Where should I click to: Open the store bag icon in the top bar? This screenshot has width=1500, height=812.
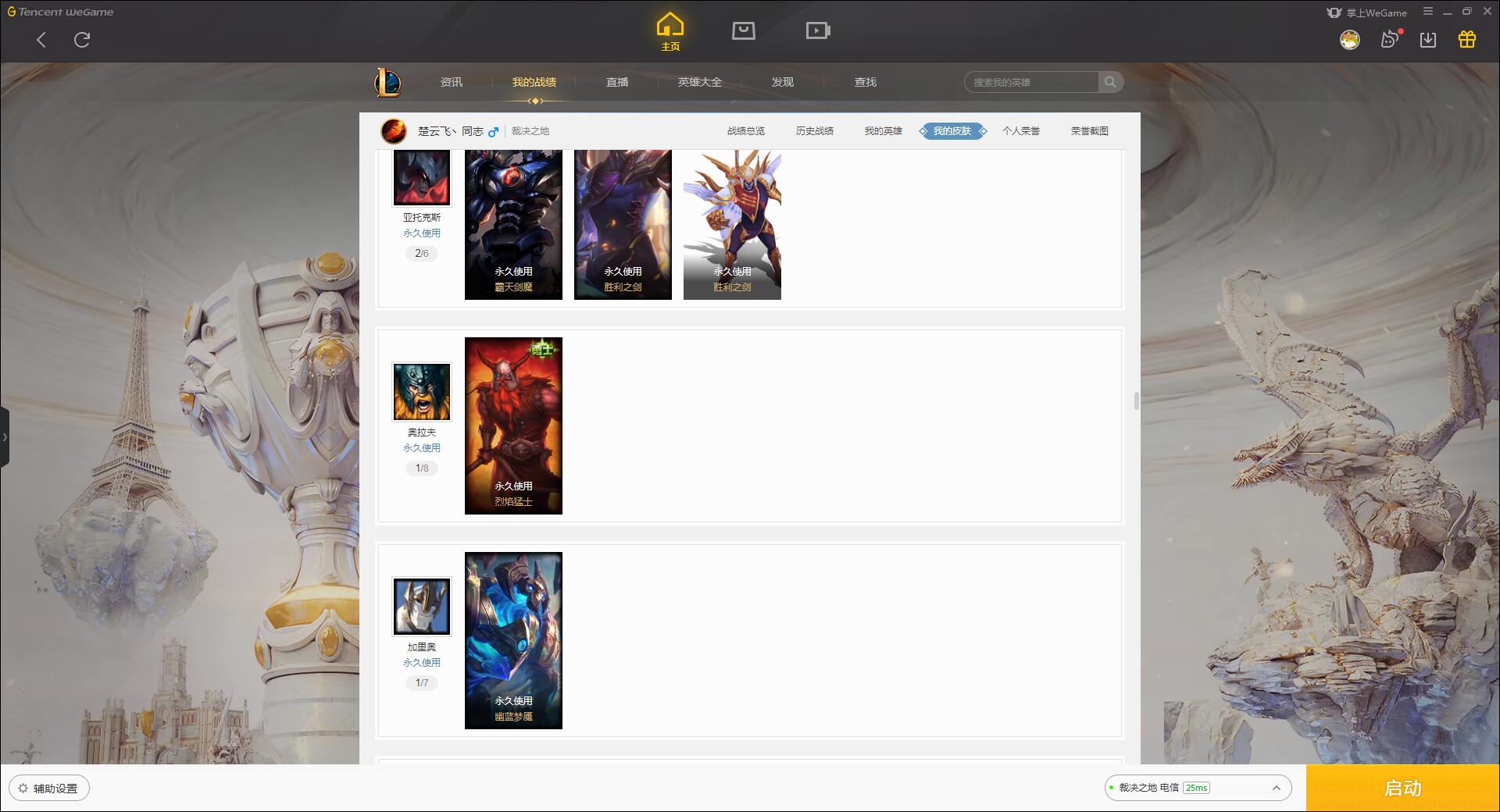[743, 30]
